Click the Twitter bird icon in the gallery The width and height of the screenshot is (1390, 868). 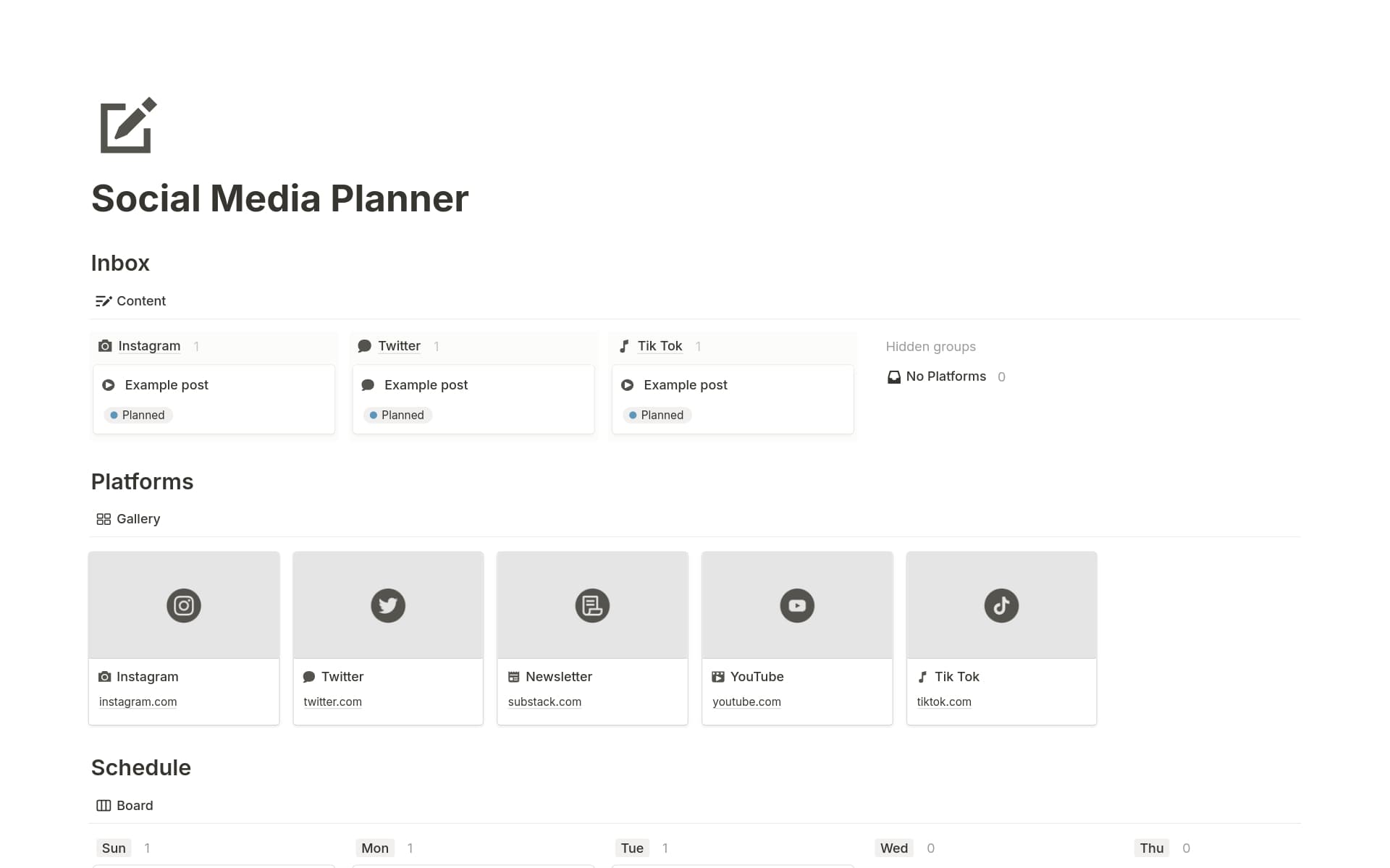point(388,605)
